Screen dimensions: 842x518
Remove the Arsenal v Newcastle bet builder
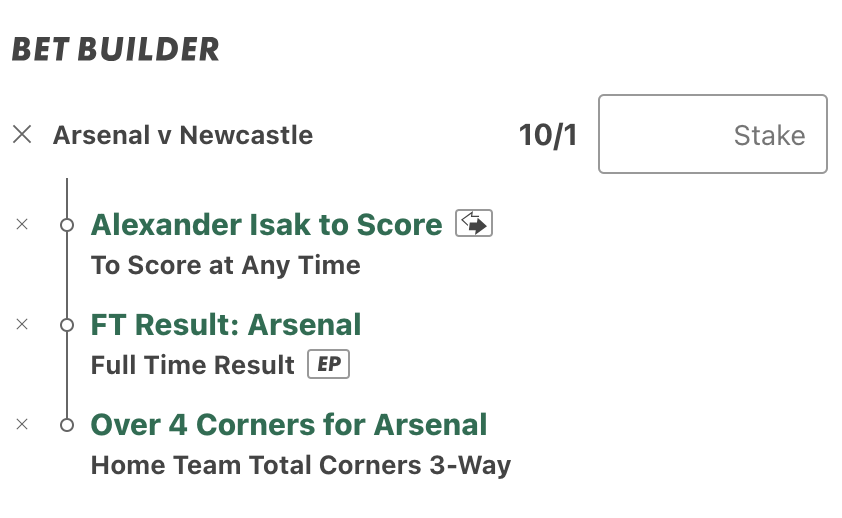coord(22,134)
